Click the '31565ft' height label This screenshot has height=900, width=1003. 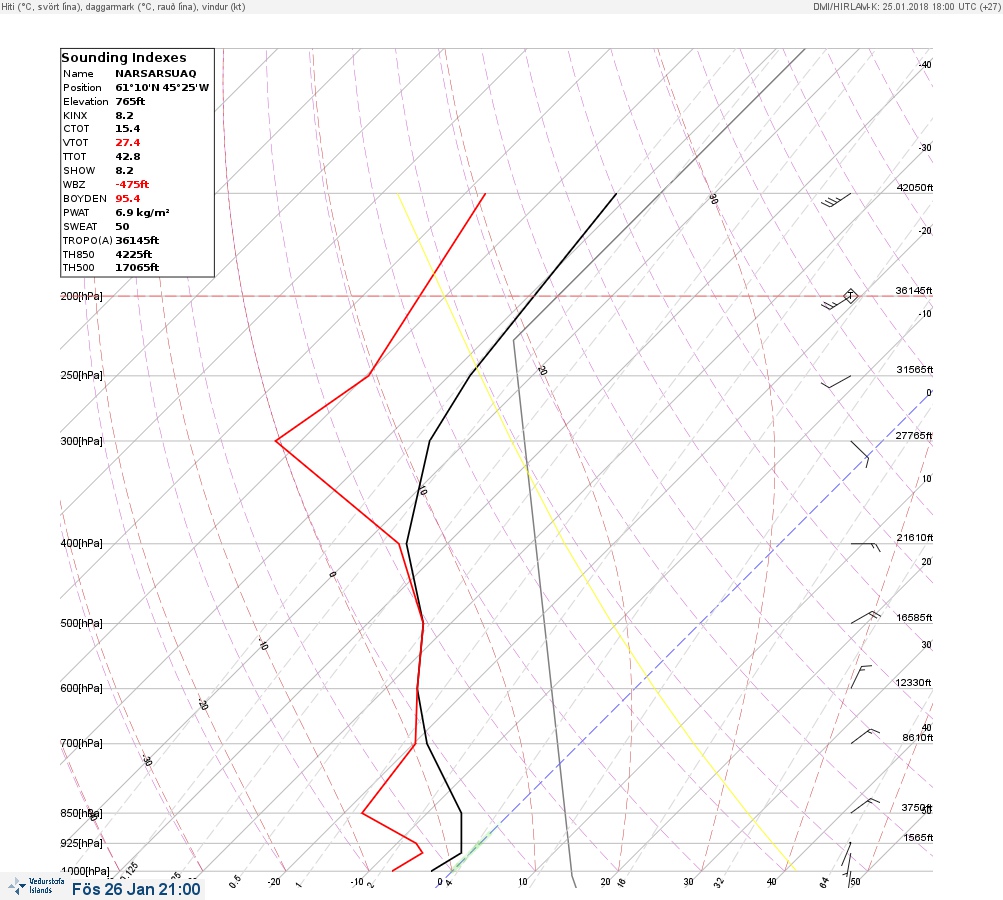pos(915,370)
